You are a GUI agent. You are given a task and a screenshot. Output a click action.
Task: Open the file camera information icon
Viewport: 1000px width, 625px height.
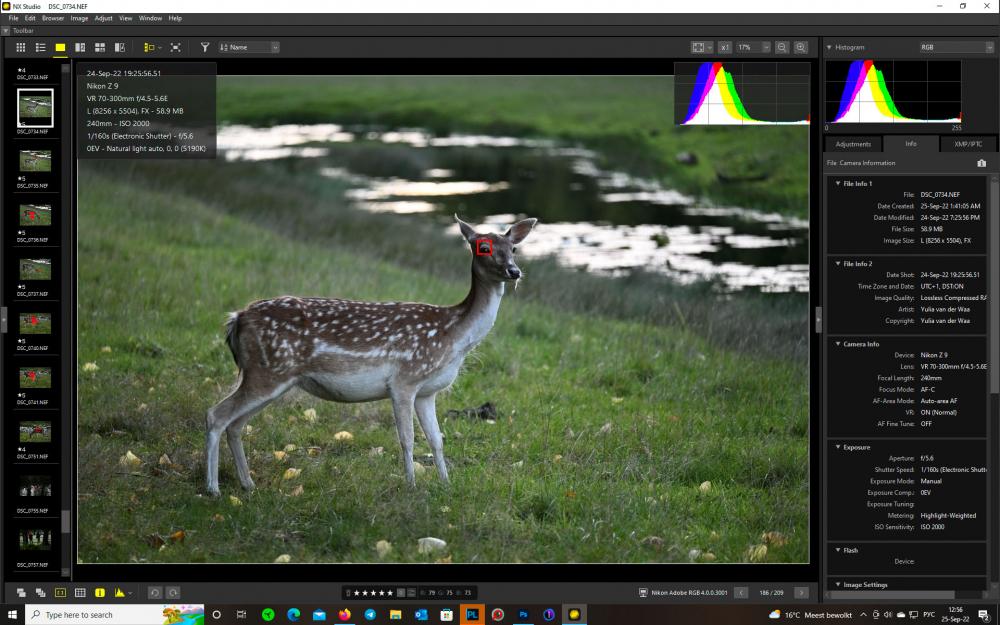(982, 163)
